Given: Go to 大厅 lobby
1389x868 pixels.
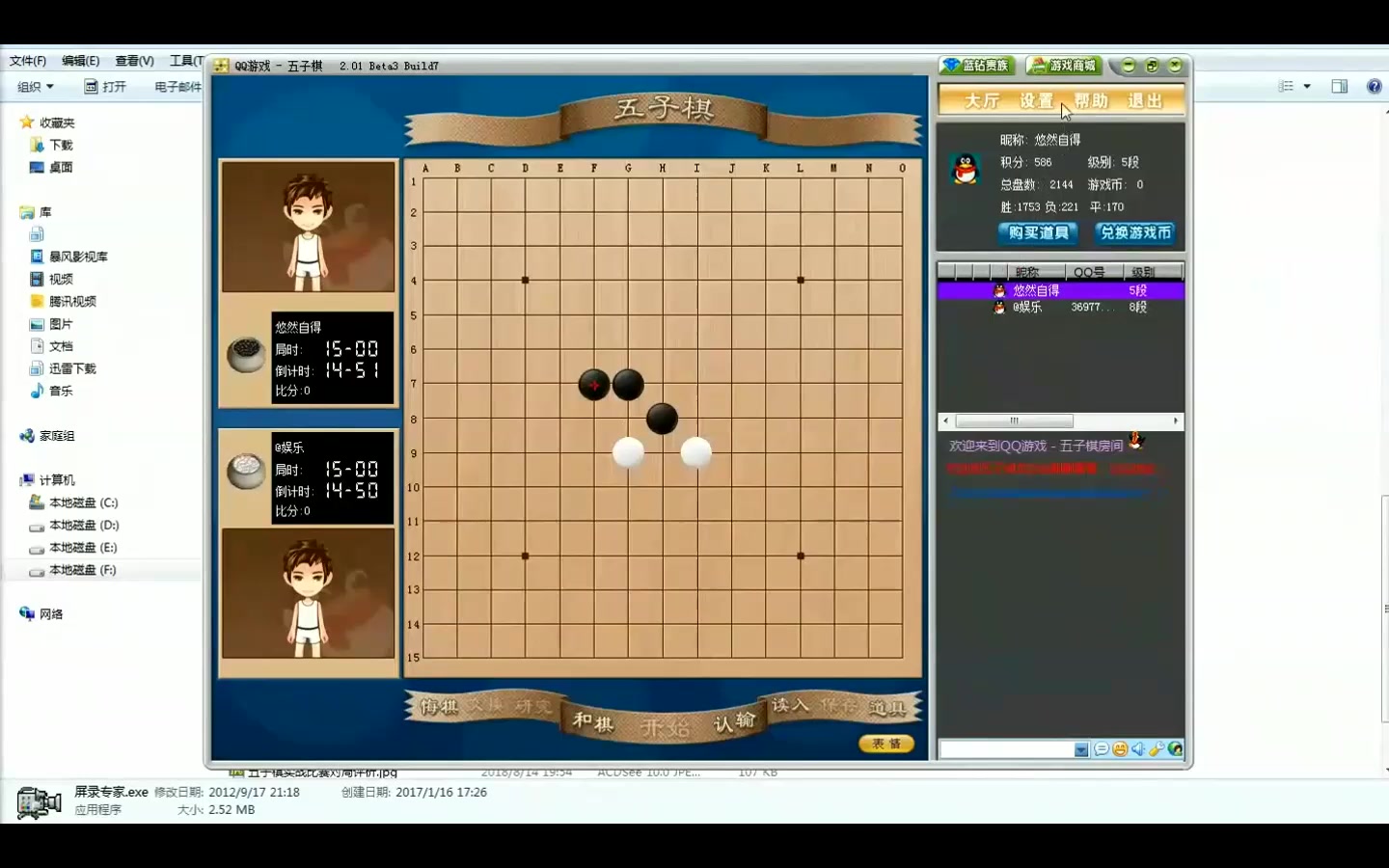Looking at the screenshot, I should point(982,101).
